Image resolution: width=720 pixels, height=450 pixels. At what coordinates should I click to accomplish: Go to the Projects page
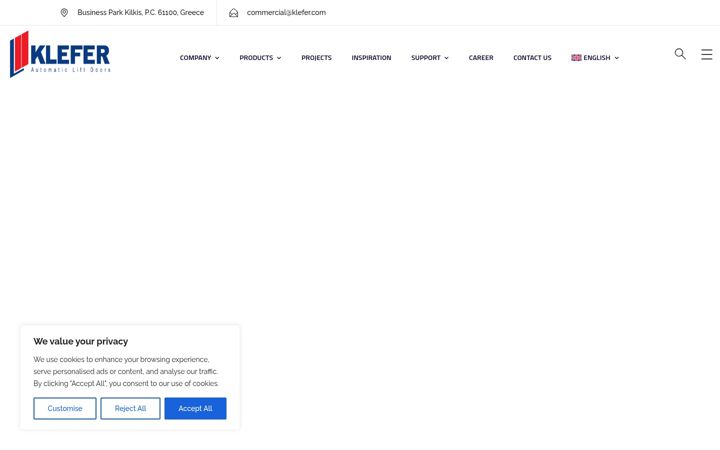point(316,57)
